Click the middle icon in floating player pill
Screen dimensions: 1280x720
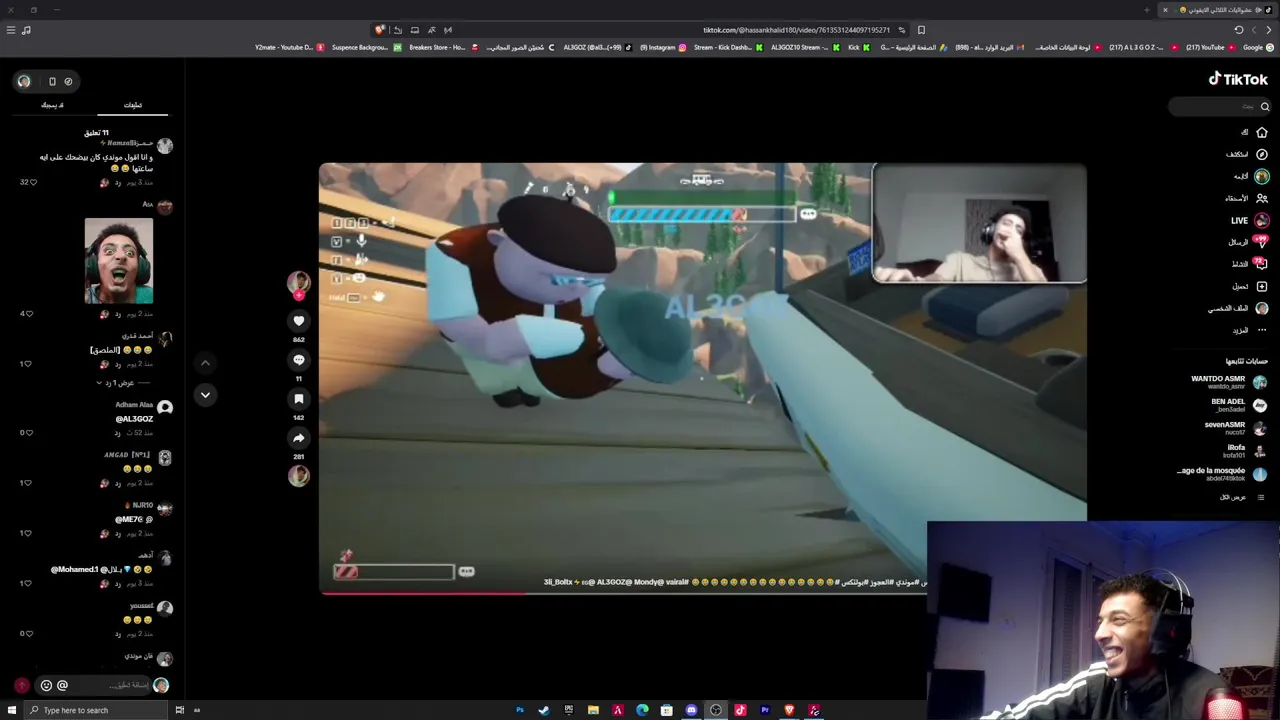[52, 81]
